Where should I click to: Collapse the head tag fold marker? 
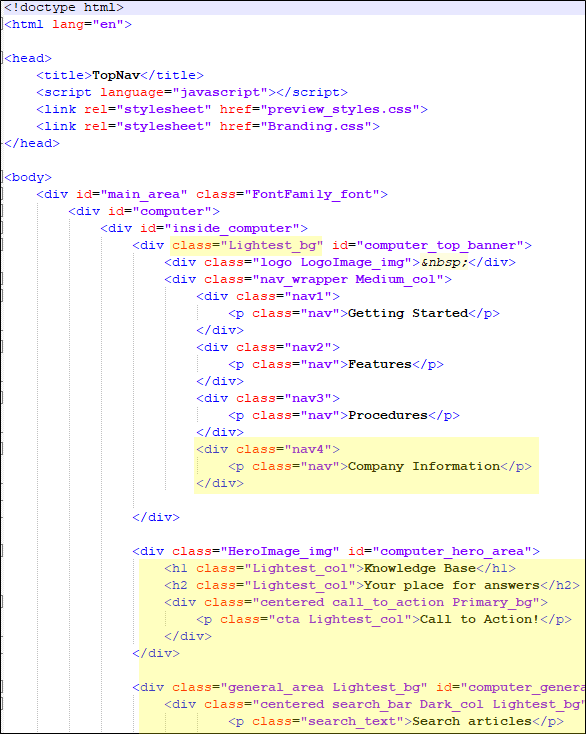coord(2,58)
